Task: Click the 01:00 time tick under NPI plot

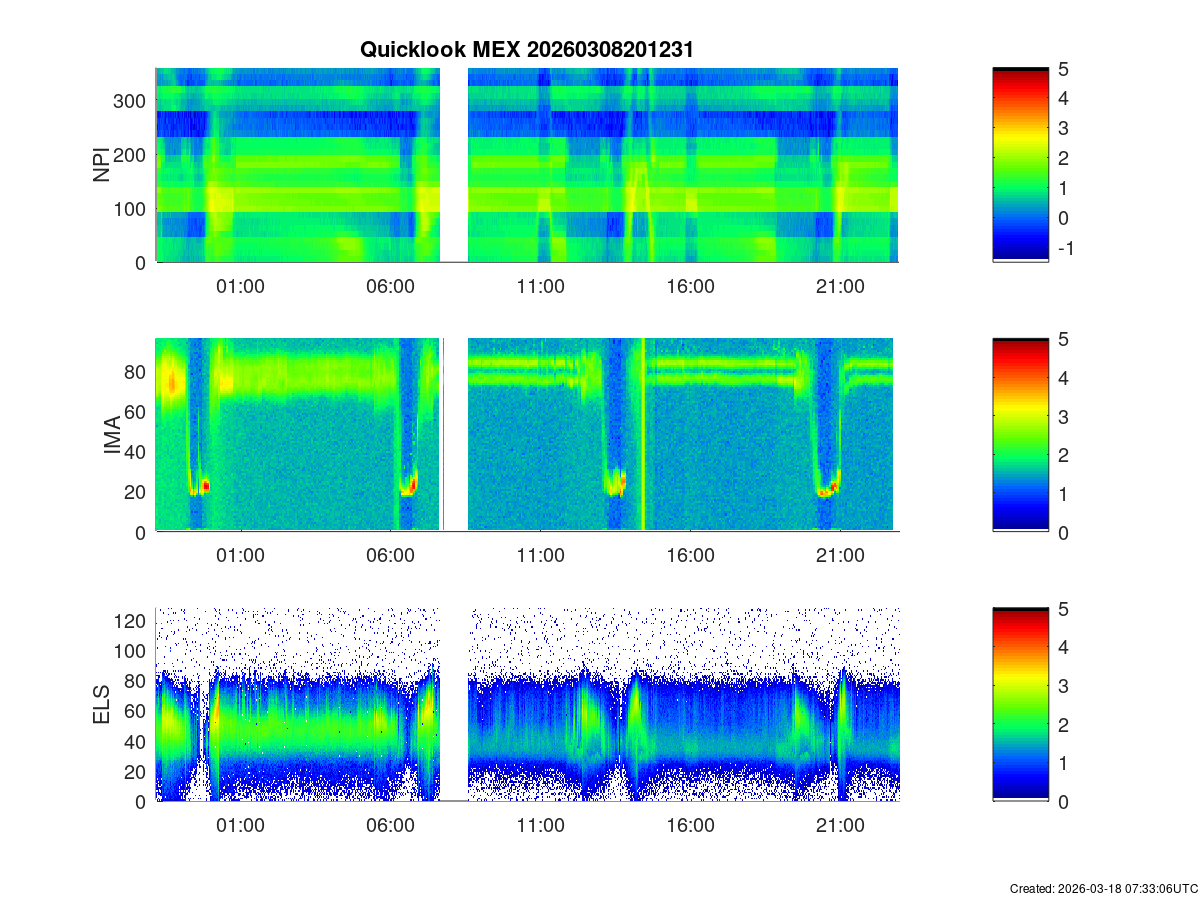Action: coord(240,286)
